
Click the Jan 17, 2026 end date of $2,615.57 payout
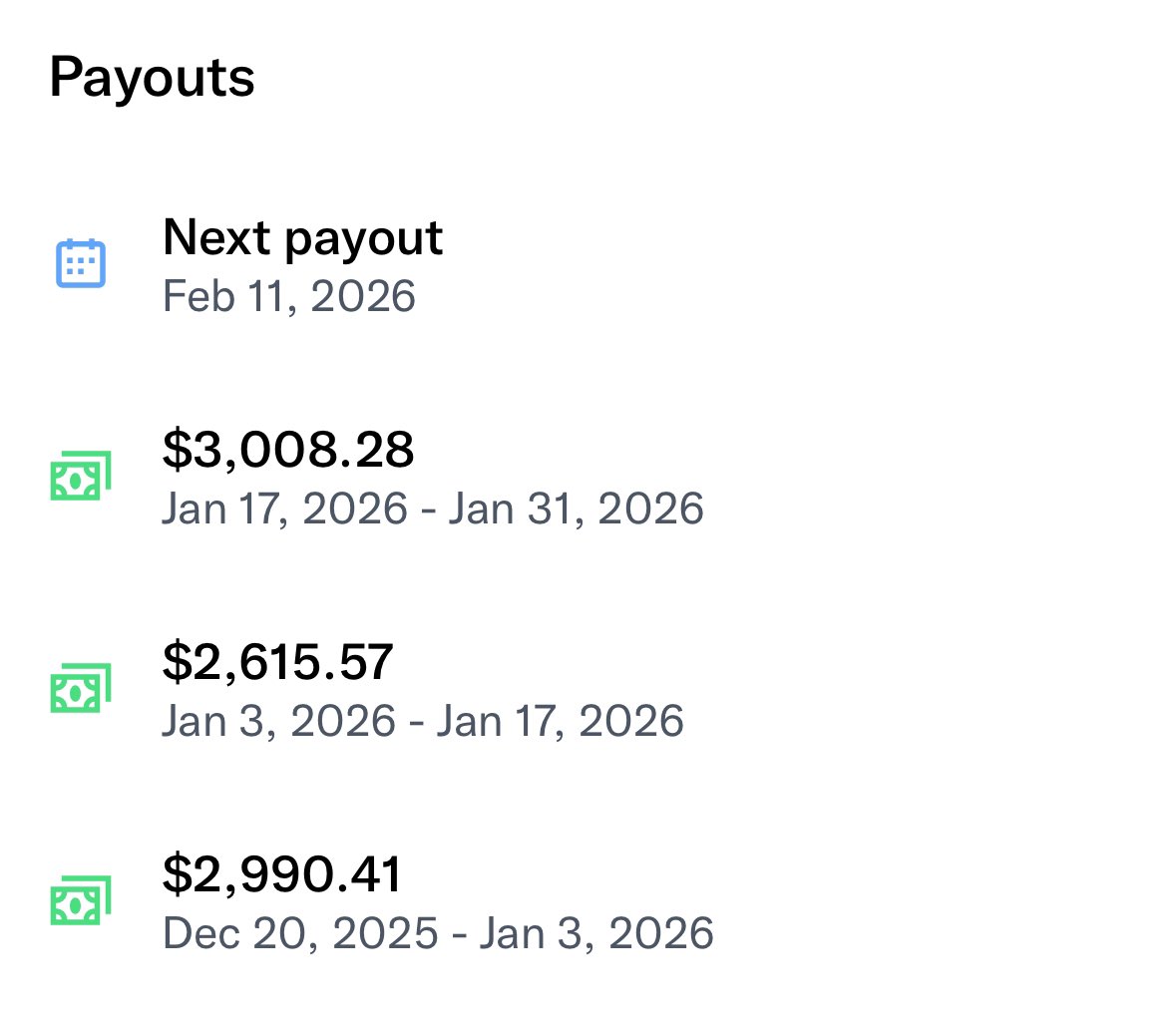[x=560, y=721]
